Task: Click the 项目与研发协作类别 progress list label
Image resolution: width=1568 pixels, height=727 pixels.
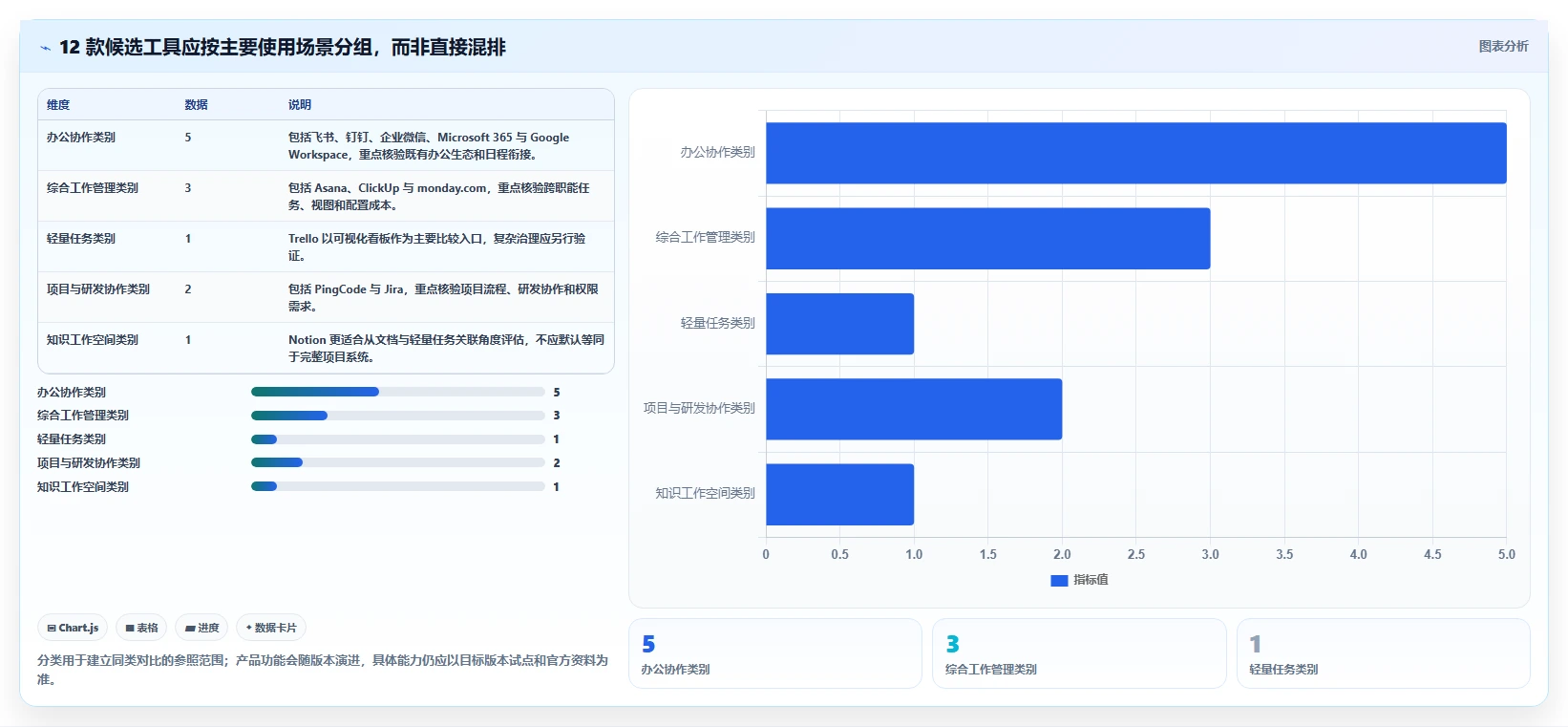Action: [89, 463]
